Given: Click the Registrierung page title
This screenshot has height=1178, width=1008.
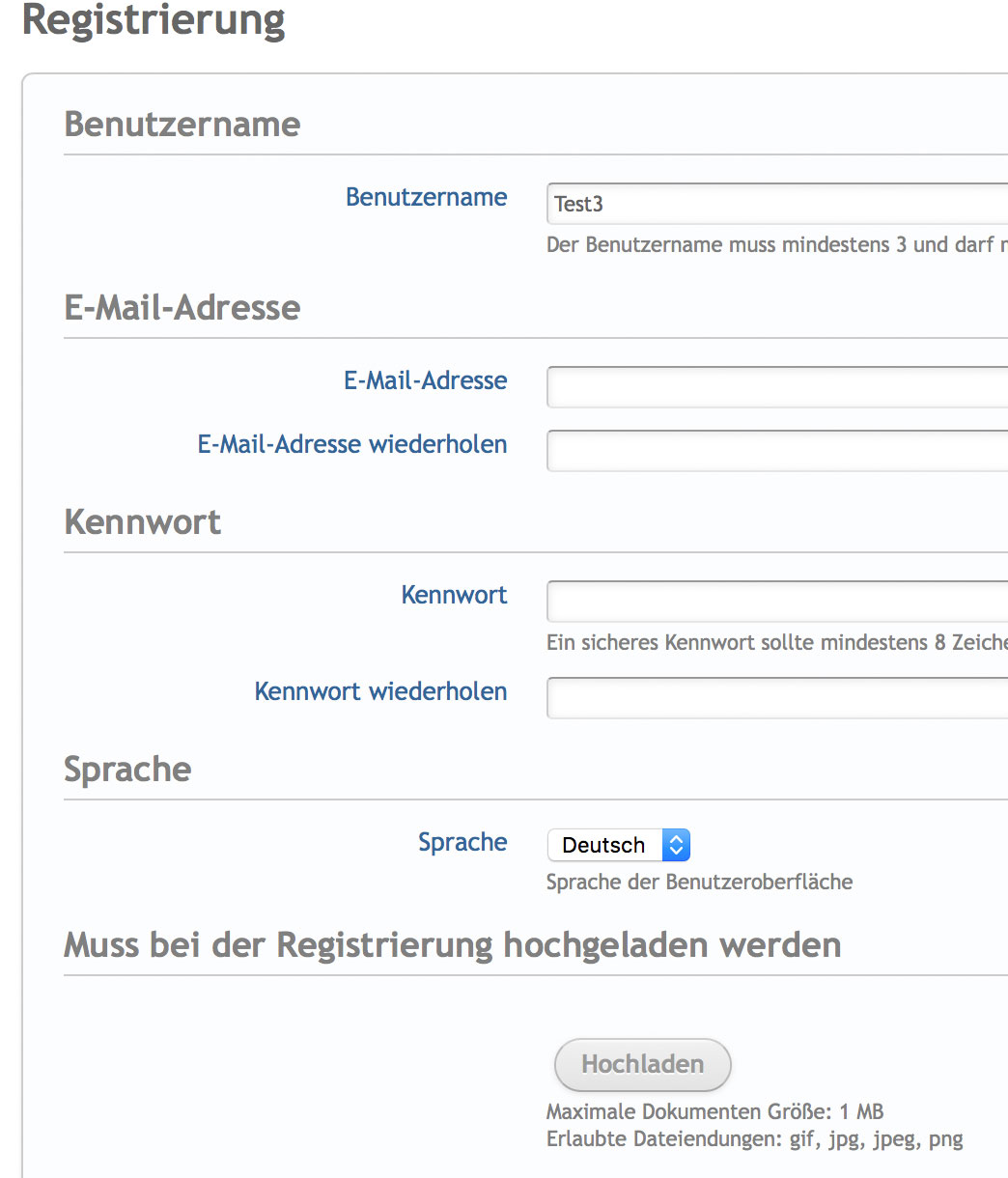Looking at the screenshot, I should coord(154,19).
